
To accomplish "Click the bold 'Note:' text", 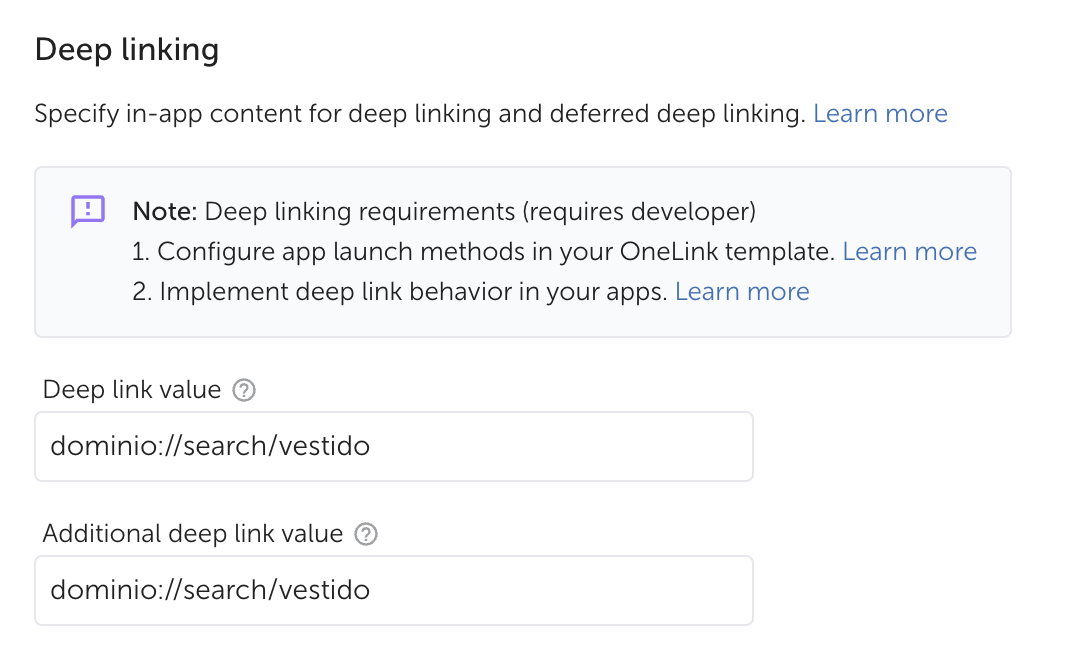I will pos(166,212).
